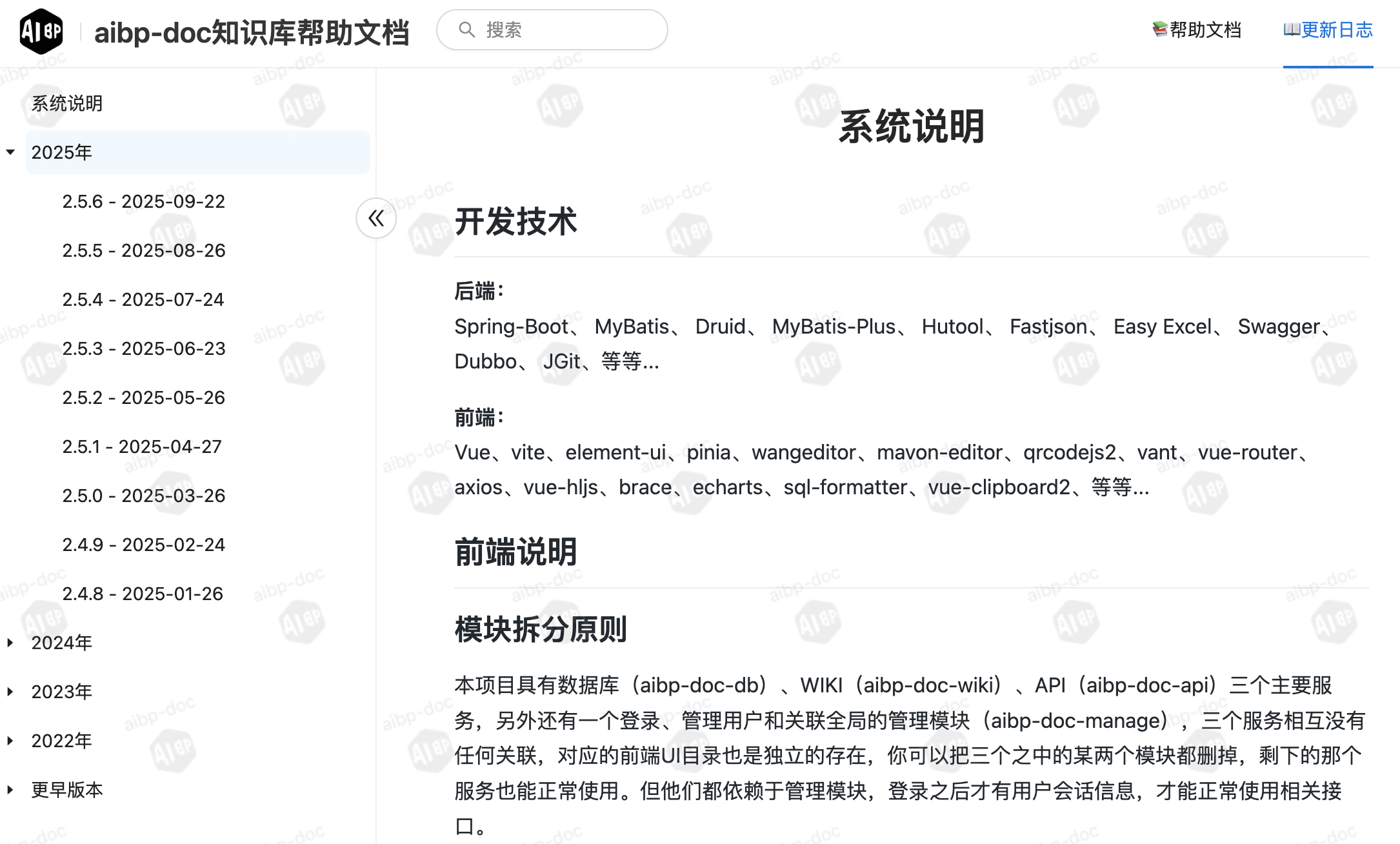The width and height of the screenshot is (1400, 844).
Task: Switch to the 更新日志 tab
Action: coord(1337,30)
